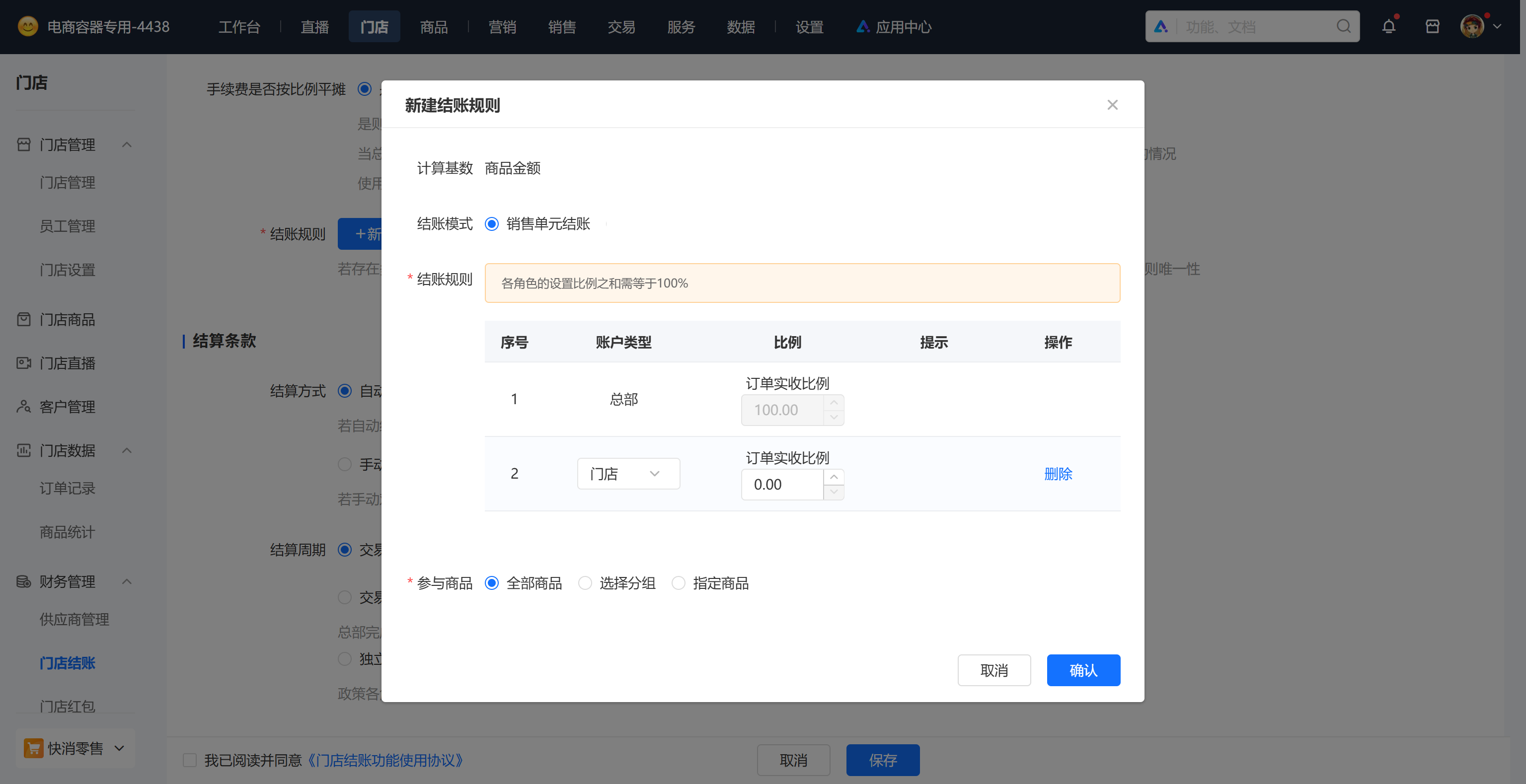Viewport: 1526px width, 784px height.
Task: Click 取消 in the dialog
Action: 994,670
